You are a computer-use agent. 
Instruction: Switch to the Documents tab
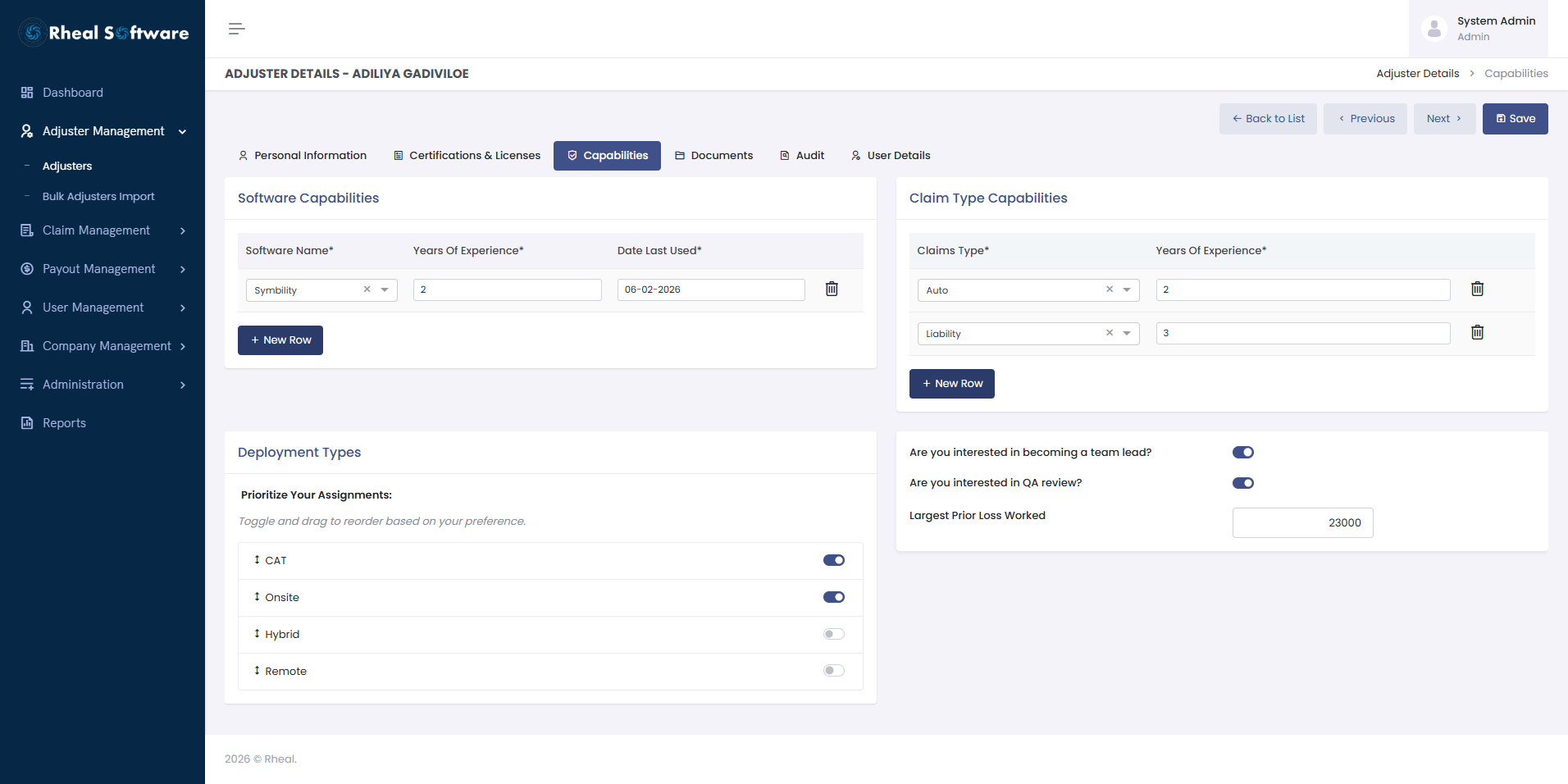tap(713, 155)
